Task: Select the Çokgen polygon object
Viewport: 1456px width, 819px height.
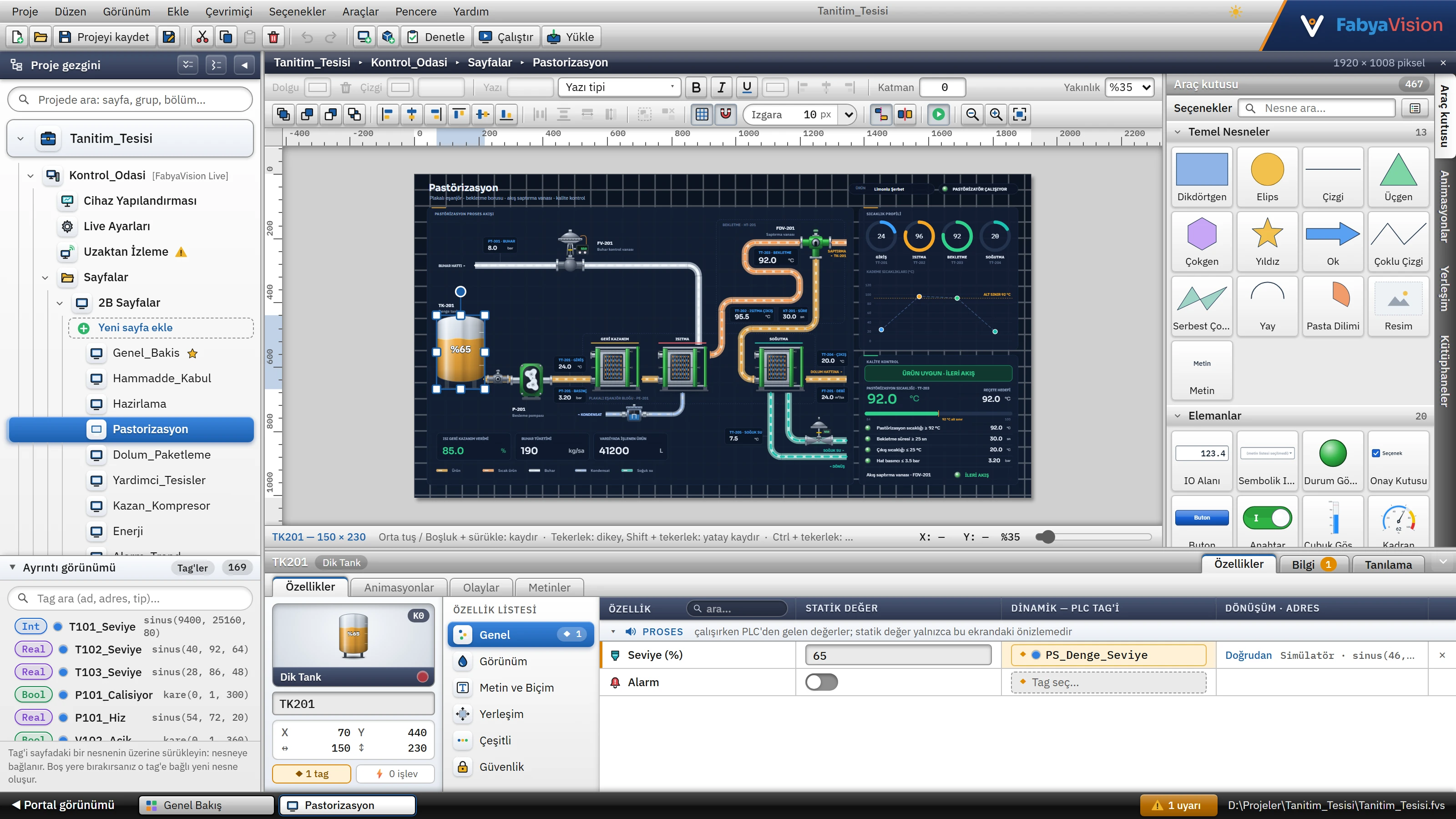Action: pos(1202,241)
